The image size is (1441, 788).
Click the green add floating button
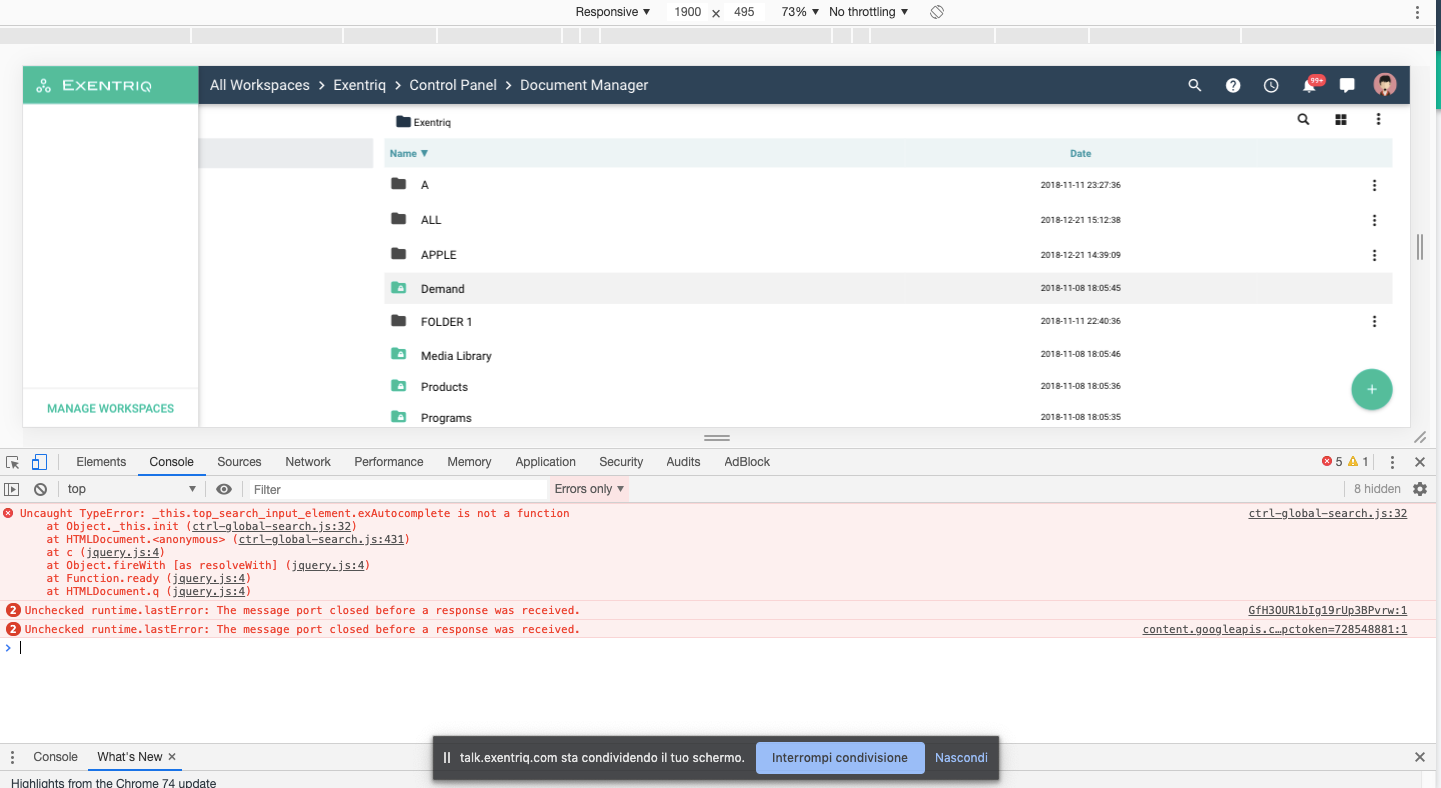click(1371, 390)
